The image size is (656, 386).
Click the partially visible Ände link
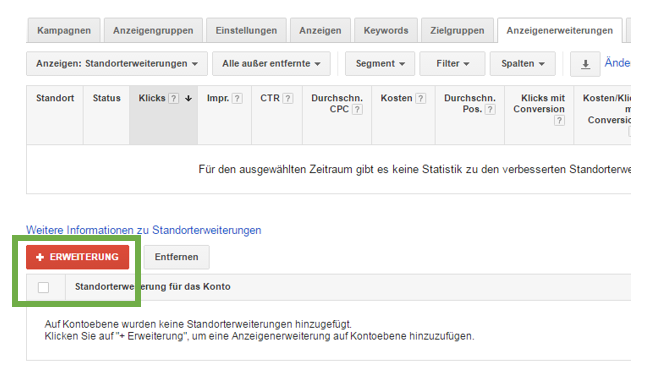(x=617, y=63)
